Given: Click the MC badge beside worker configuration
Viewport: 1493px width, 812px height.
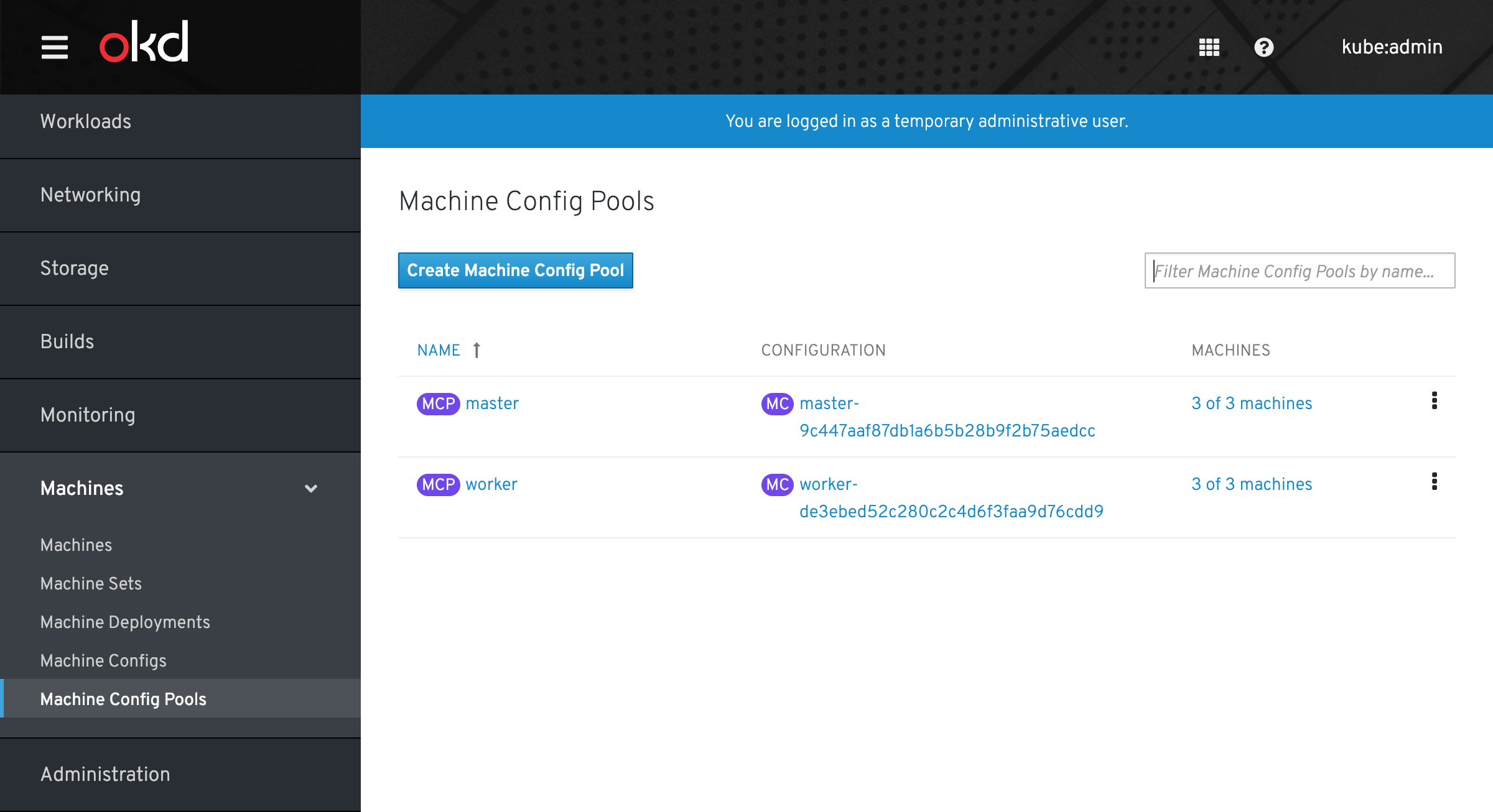Looking at the screenshot, I should (x=777, y=484).
